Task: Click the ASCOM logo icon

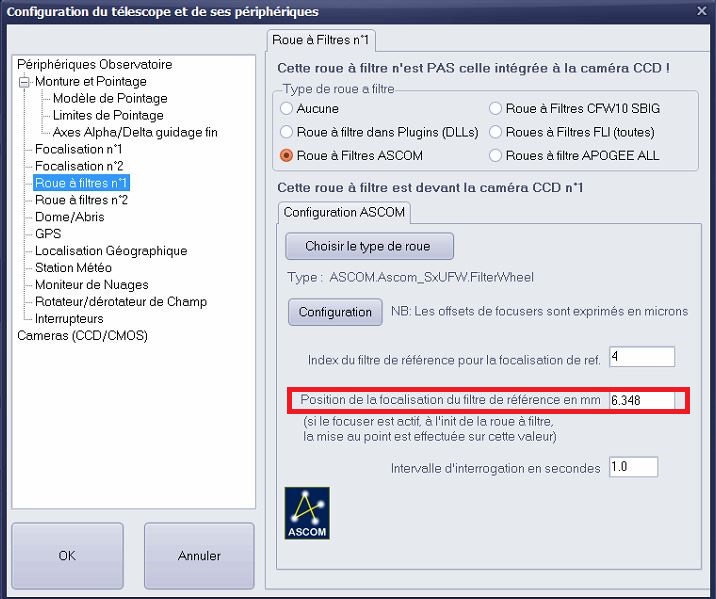Action: (x=307, y=512)
